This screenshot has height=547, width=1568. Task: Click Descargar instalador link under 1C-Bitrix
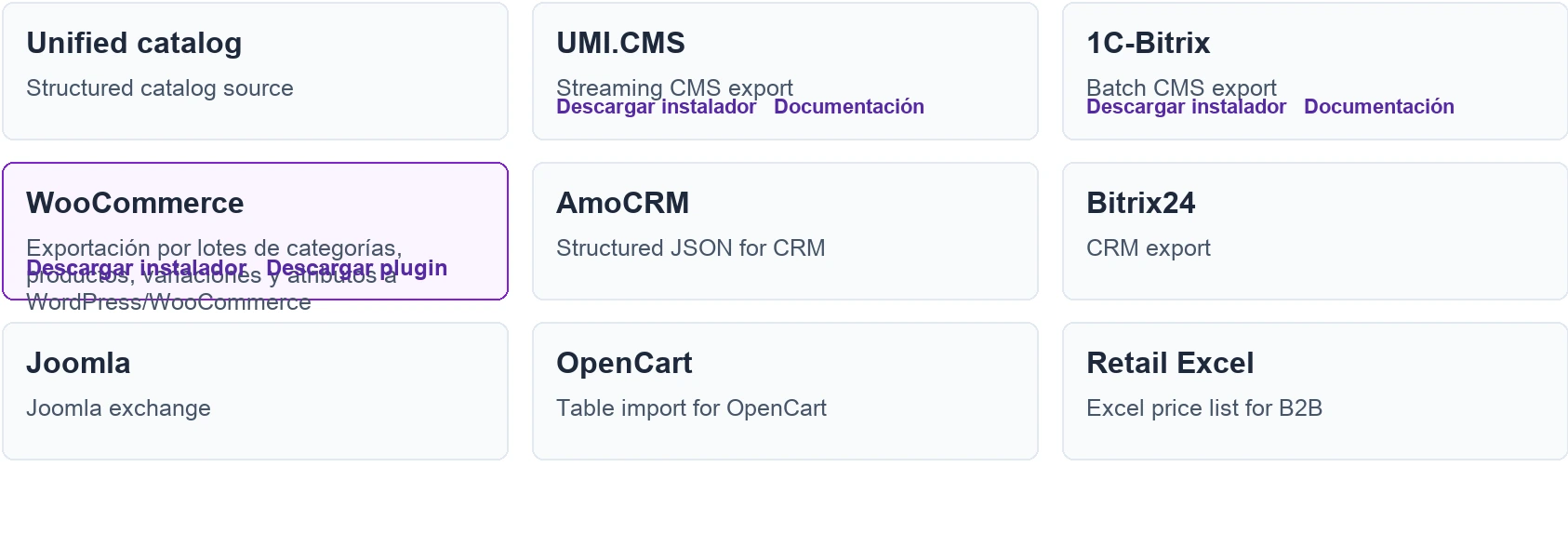pos(1186,107)
